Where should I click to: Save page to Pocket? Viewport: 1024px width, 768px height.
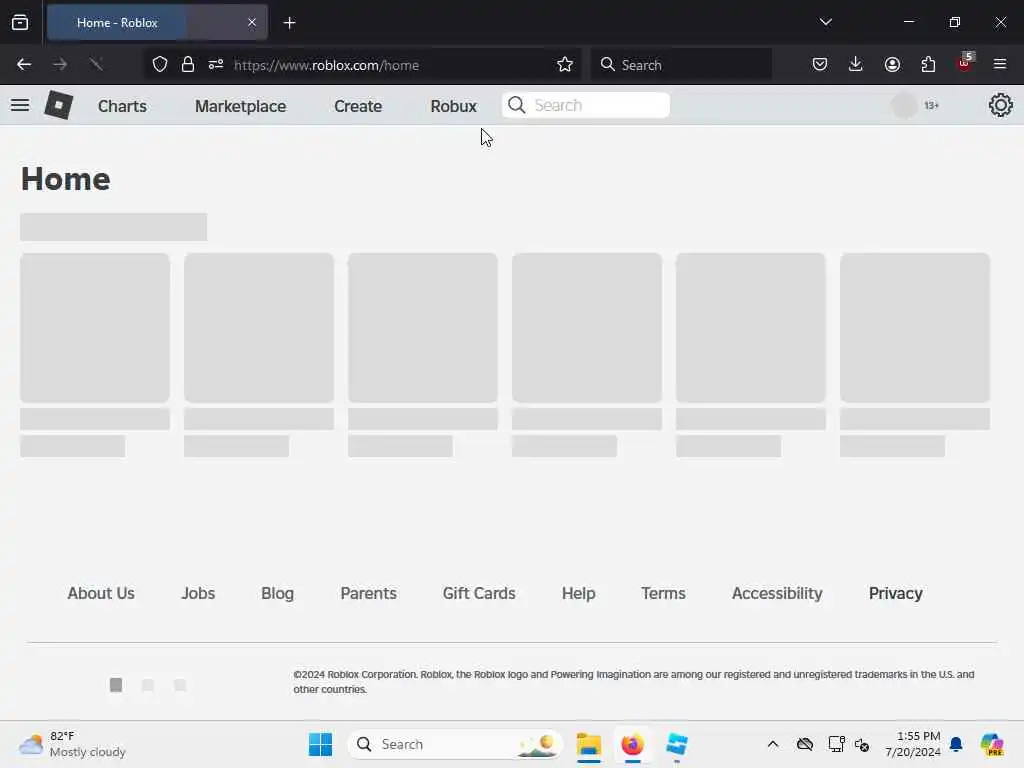[x=820, y=64]
